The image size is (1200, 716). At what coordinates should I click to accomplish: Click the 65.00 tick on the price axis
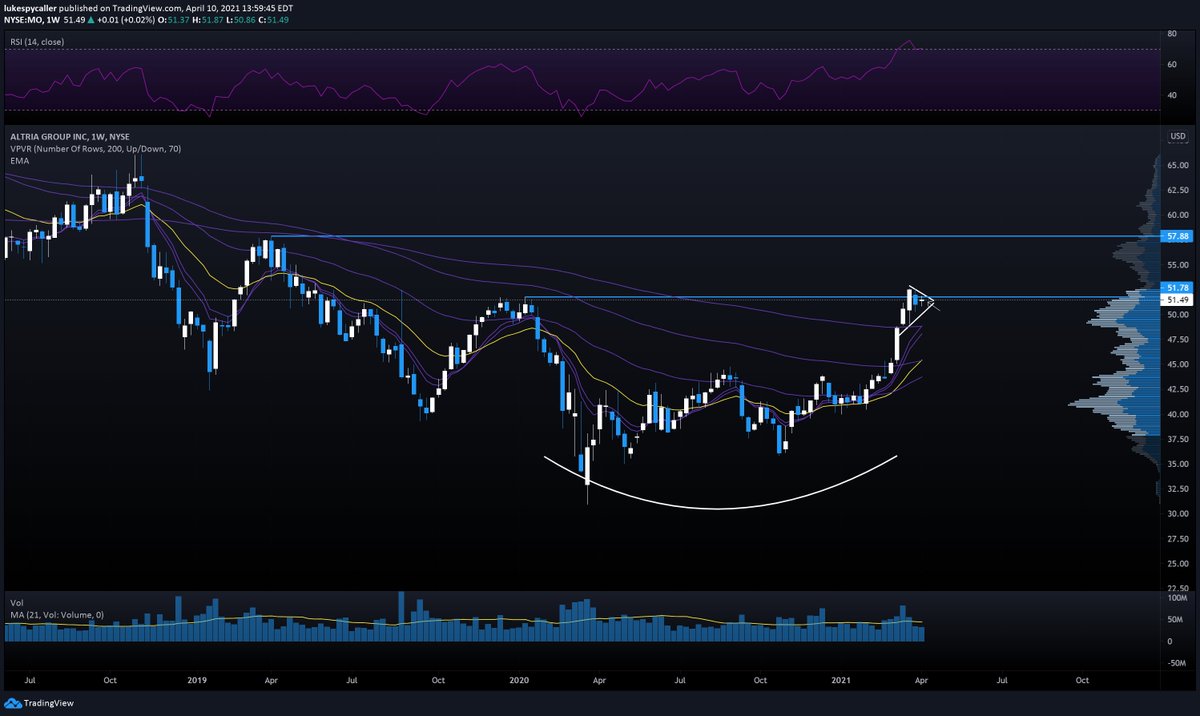pyautogui.click(x=1177, y=165)
